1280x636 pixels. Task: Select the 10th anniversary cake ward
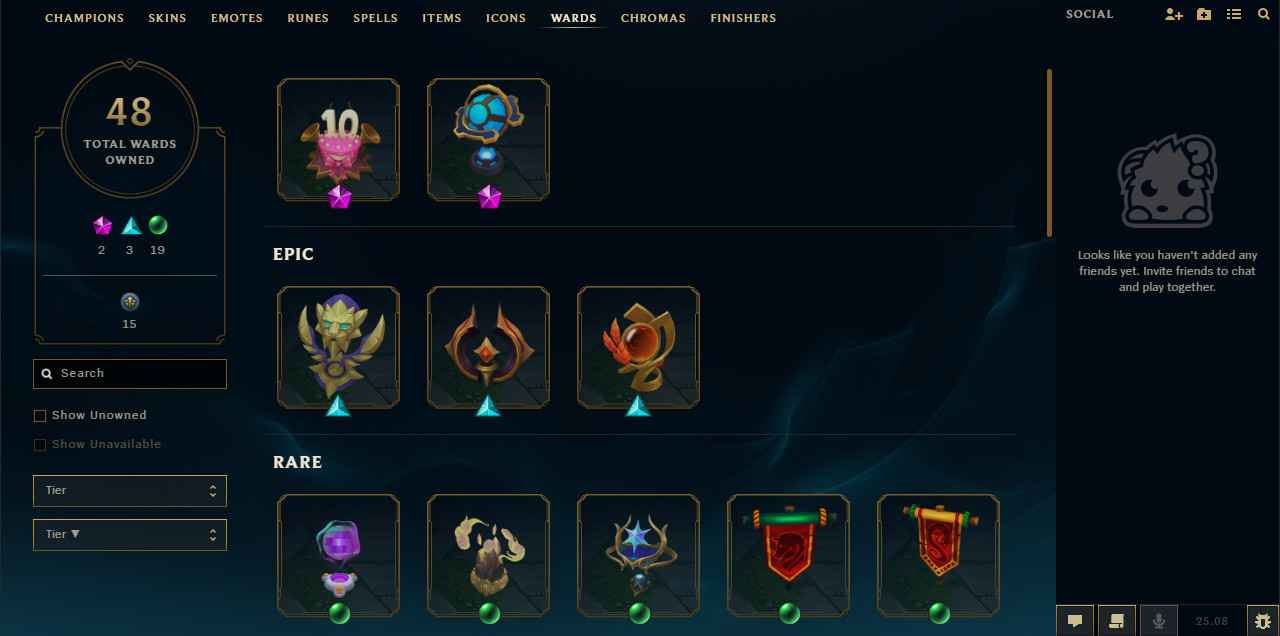click(338, 140)
